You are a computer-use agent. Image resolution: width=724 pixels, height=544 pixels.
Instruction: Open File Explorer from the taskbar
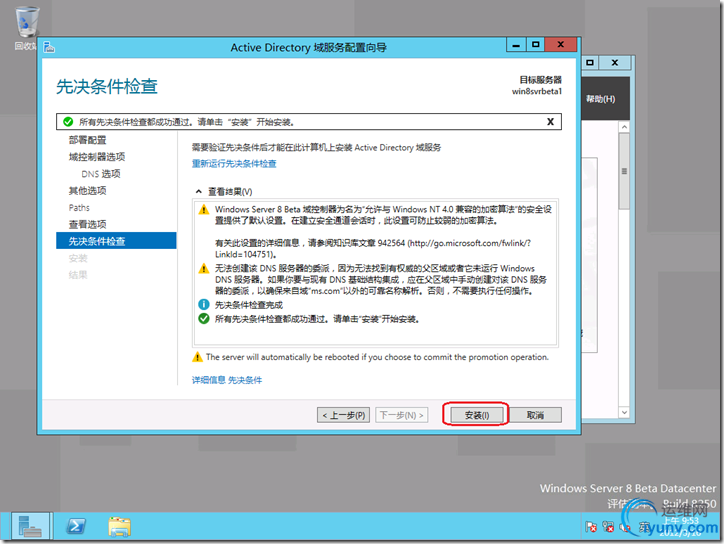[120, 526]
